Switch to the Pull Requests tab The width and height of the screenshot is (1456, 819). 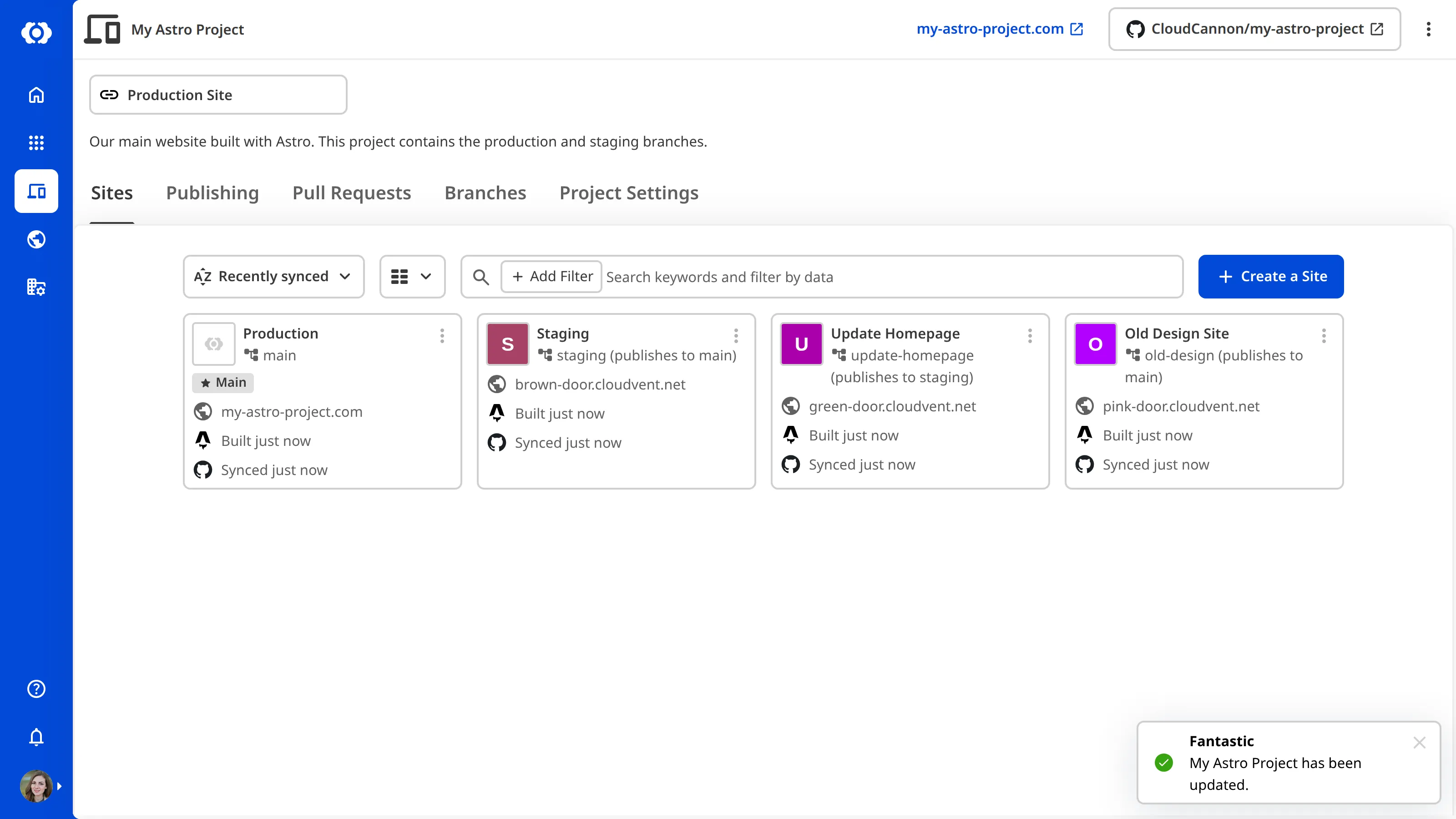[352, 193]
